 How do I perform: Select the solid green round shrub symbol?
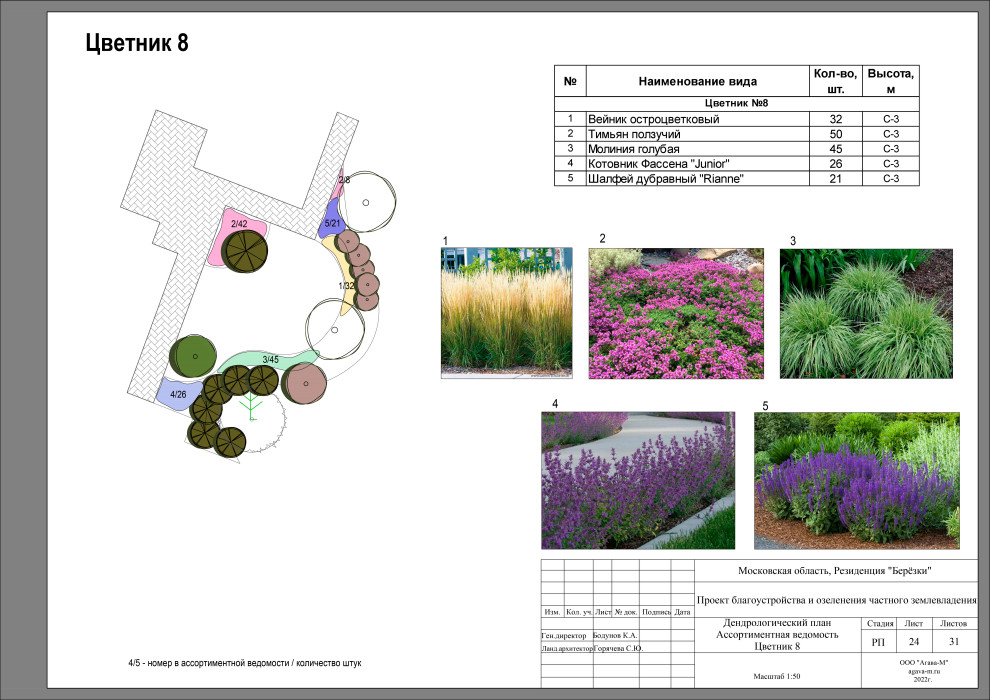(193, 355)
